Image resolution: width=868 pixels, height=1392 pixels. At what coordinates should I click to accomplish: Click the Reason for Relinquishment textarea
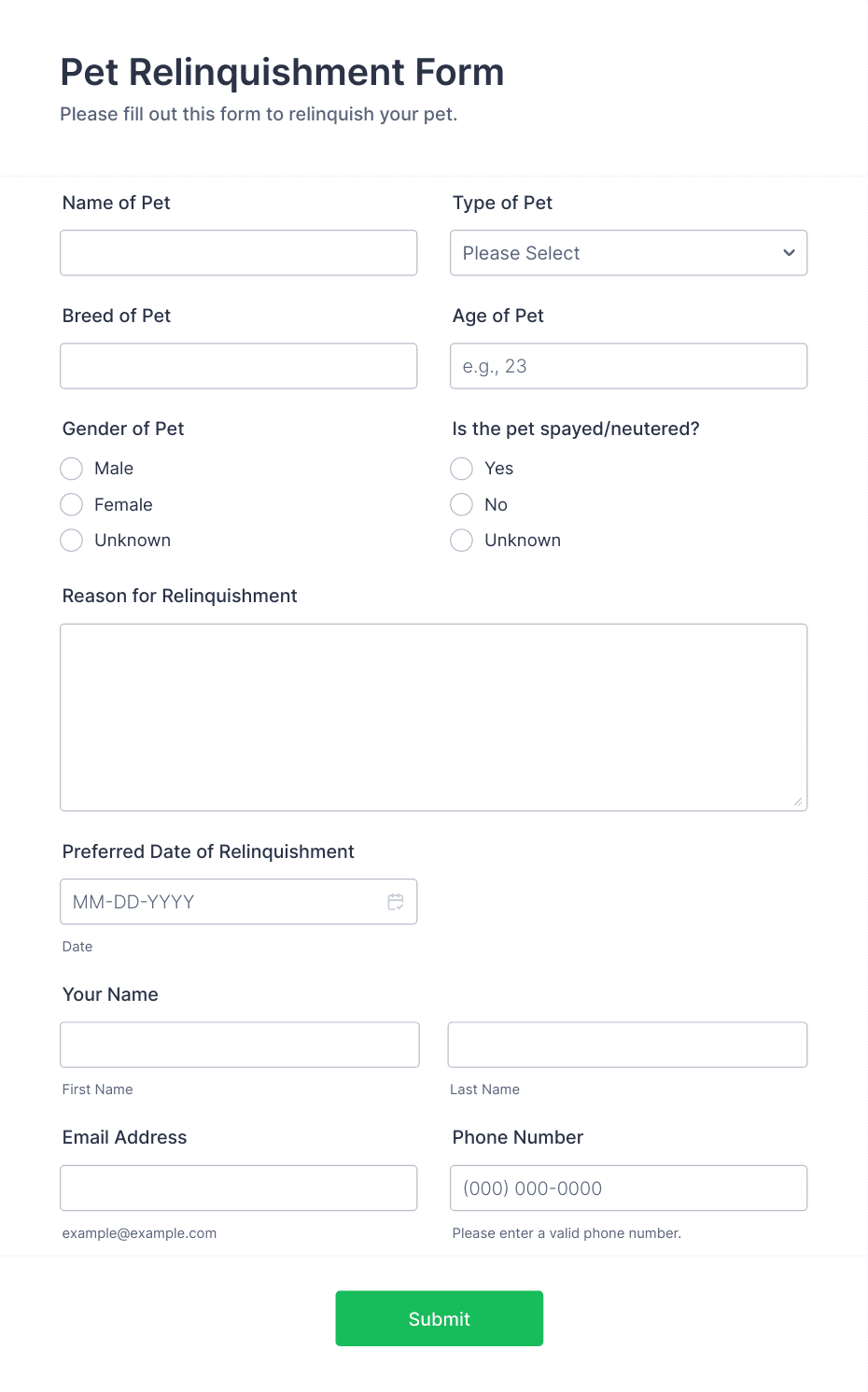[x=433, y=717]
